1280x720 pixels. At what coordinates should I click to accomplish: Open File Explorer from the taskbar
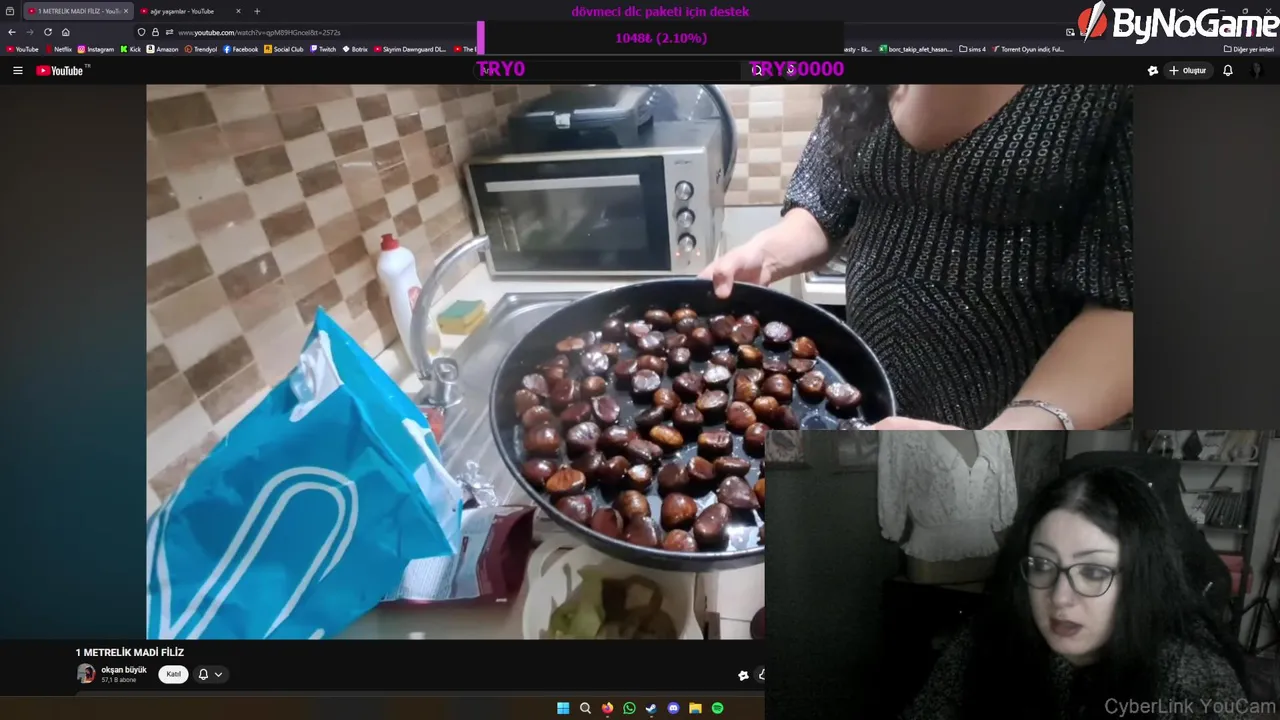(695, 708)
